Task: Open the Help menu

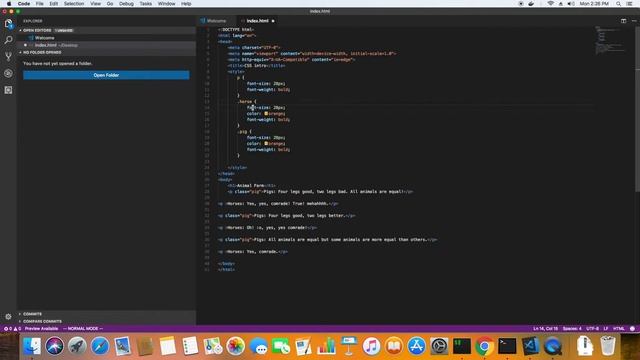Action: pyautogui.click(x=186, y=4)
